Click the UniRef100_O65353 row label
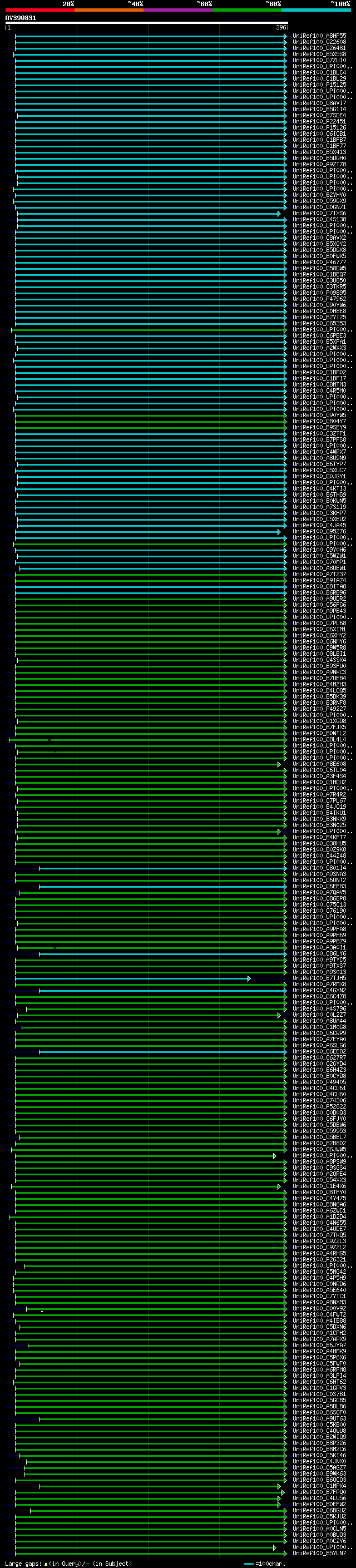356x1568 pixels. point(319,324)
